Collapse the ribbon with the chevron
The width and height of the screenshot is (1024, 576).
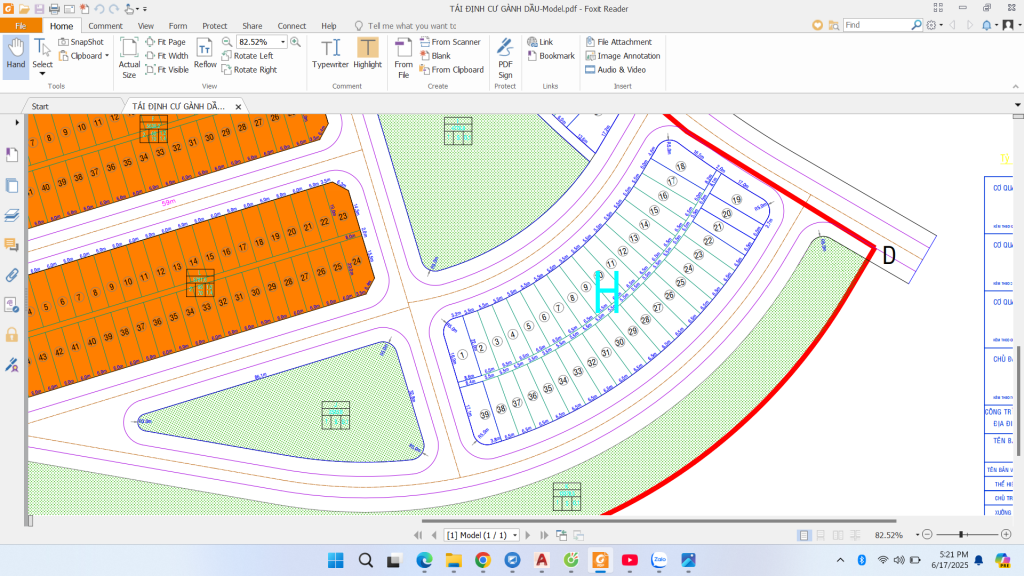pyautogui.click(x=1016, y=86)
